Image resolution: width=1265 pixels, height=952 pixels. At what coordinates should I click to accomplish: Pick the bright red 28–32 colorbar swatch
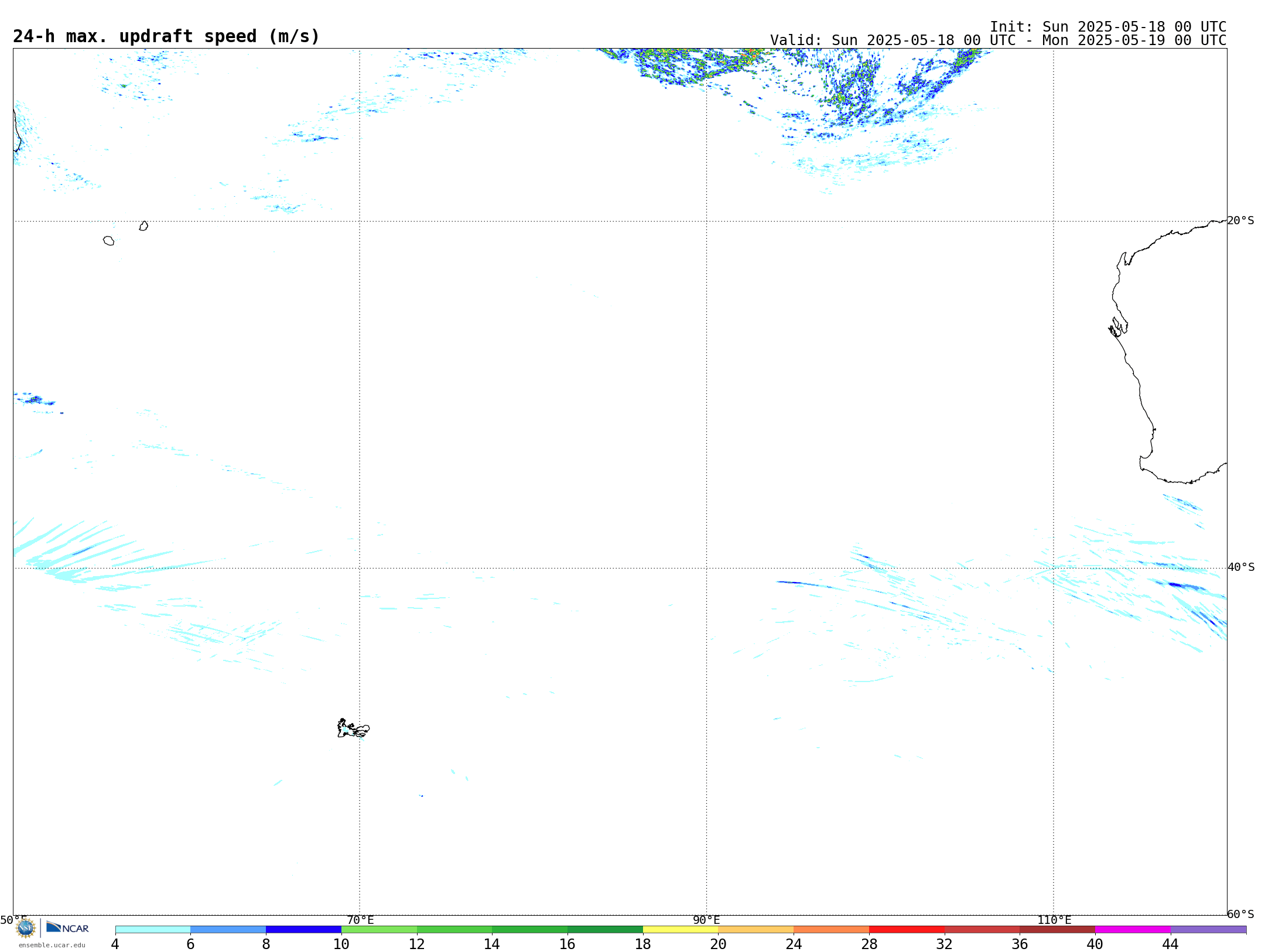tap(907, 930)
